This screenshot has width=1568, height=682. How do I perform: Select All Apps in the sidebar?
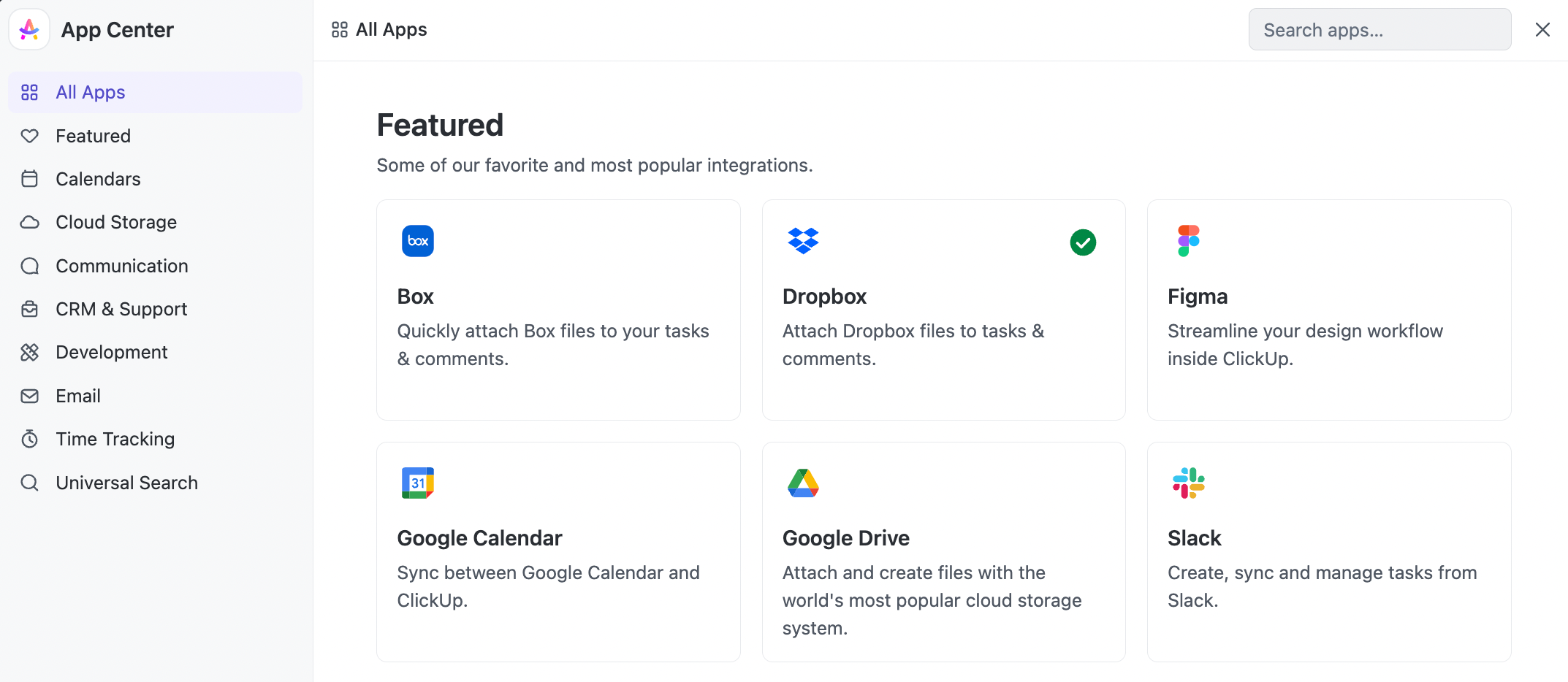90,93
